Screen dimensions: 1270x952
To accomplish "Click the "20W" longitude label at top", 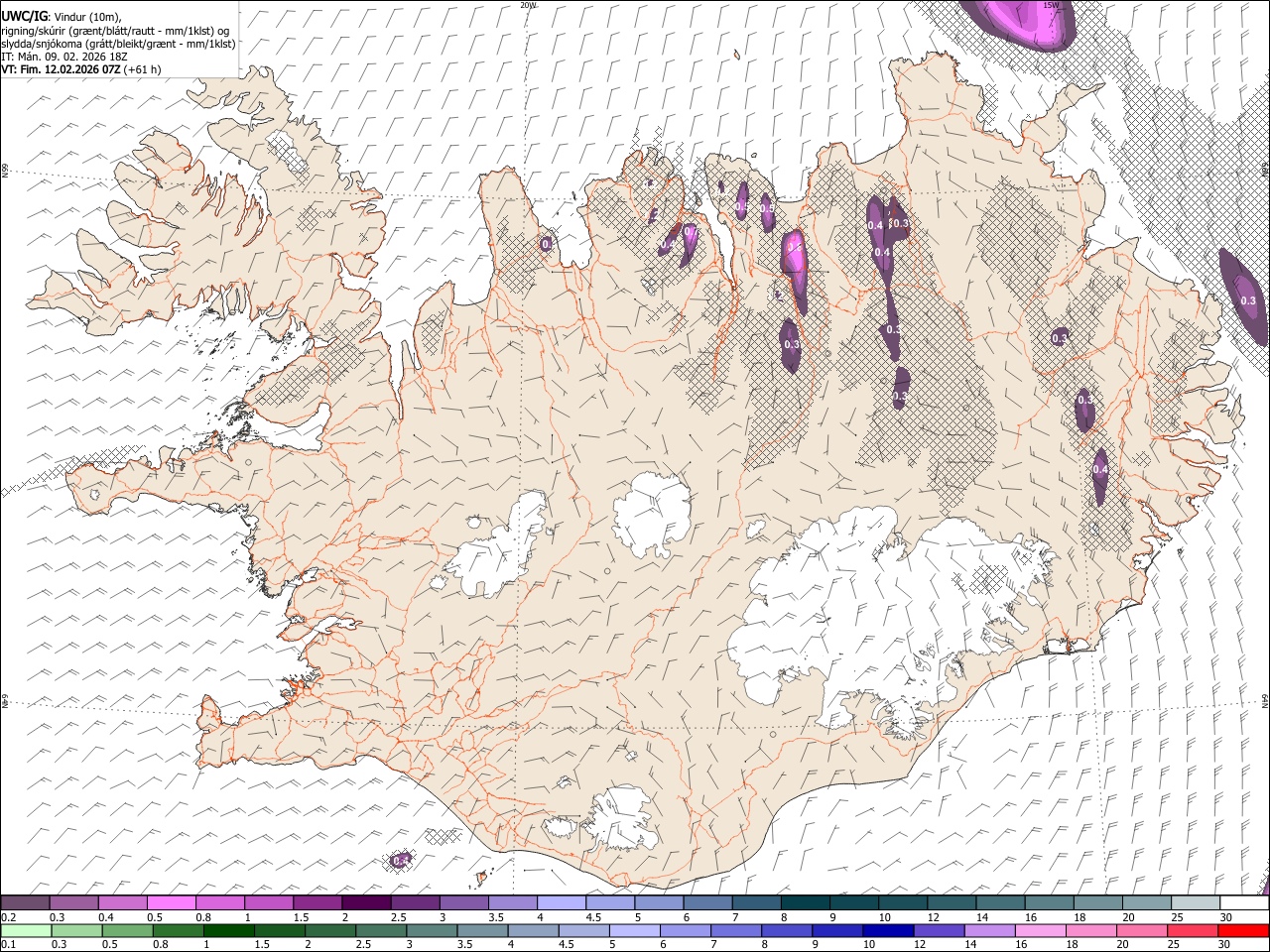I will 527,5.
